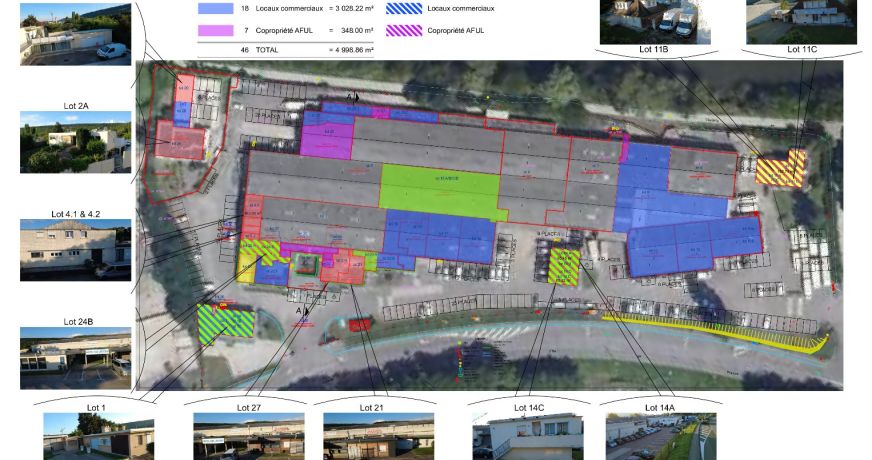Click the yellow hatched strip along road

717,333
